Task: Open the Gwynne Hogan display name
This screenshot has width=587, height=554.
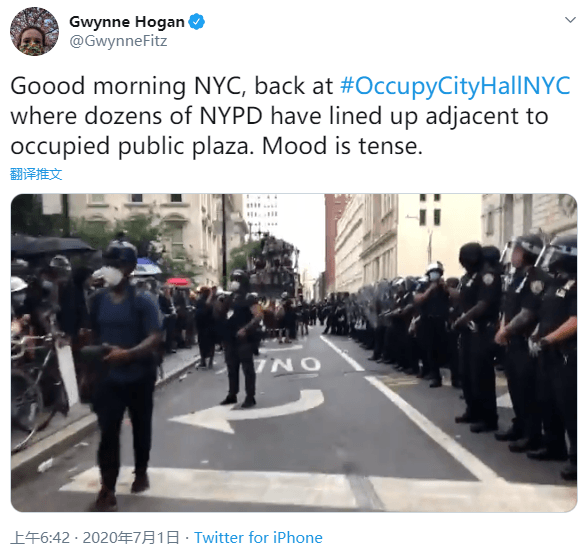Action: point(127,22)
